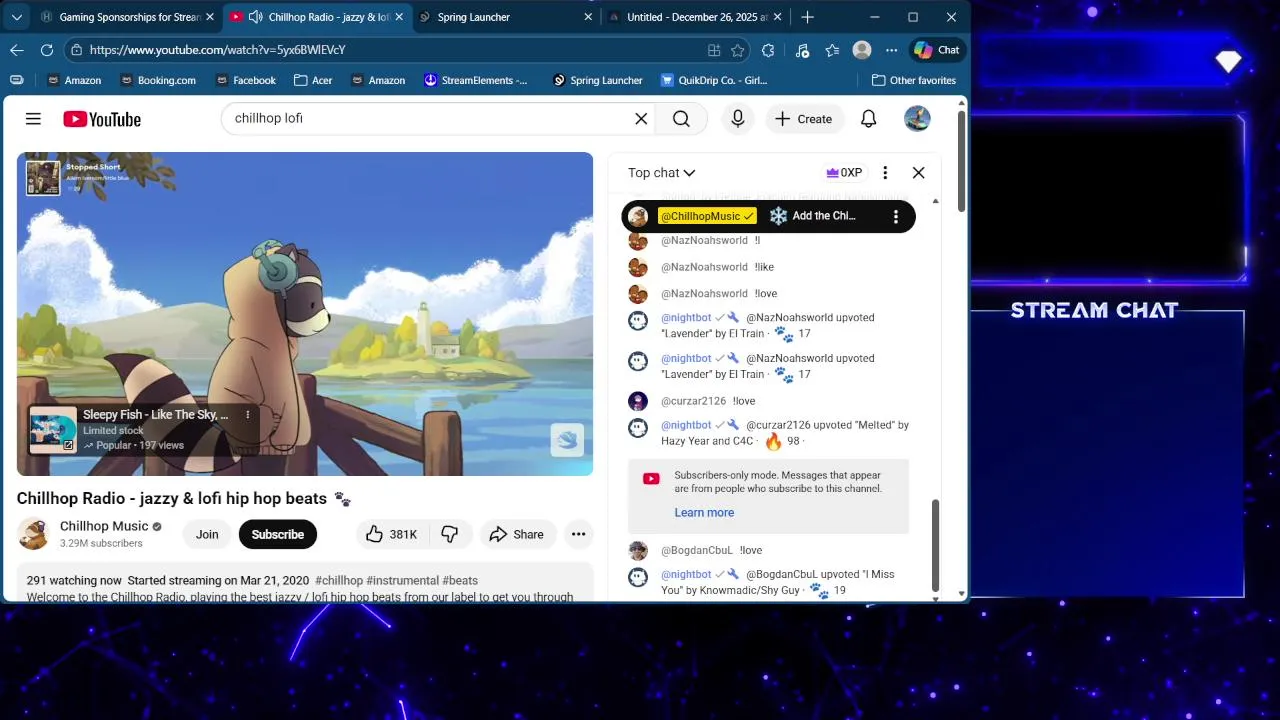The width and height of the screenshot is (1280, 720).
Task: Open Chillhop Music channel avatar
Action: tap(33, 534)
